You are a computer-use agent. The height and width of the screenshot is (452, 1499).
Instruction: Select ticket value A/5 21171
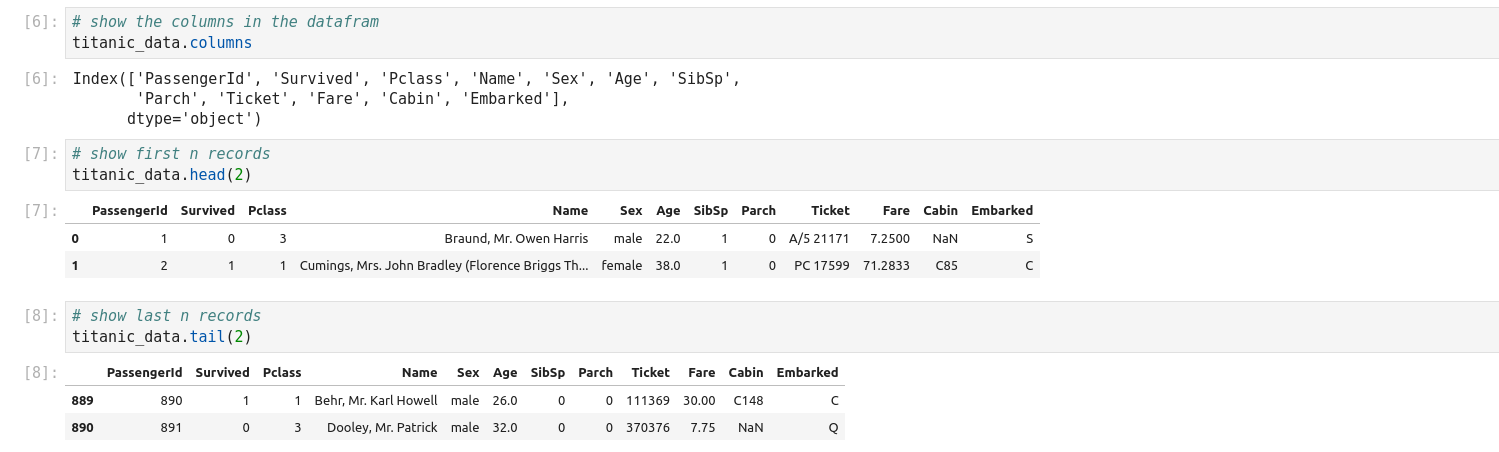pyautogui.click(x=818, y=239)
